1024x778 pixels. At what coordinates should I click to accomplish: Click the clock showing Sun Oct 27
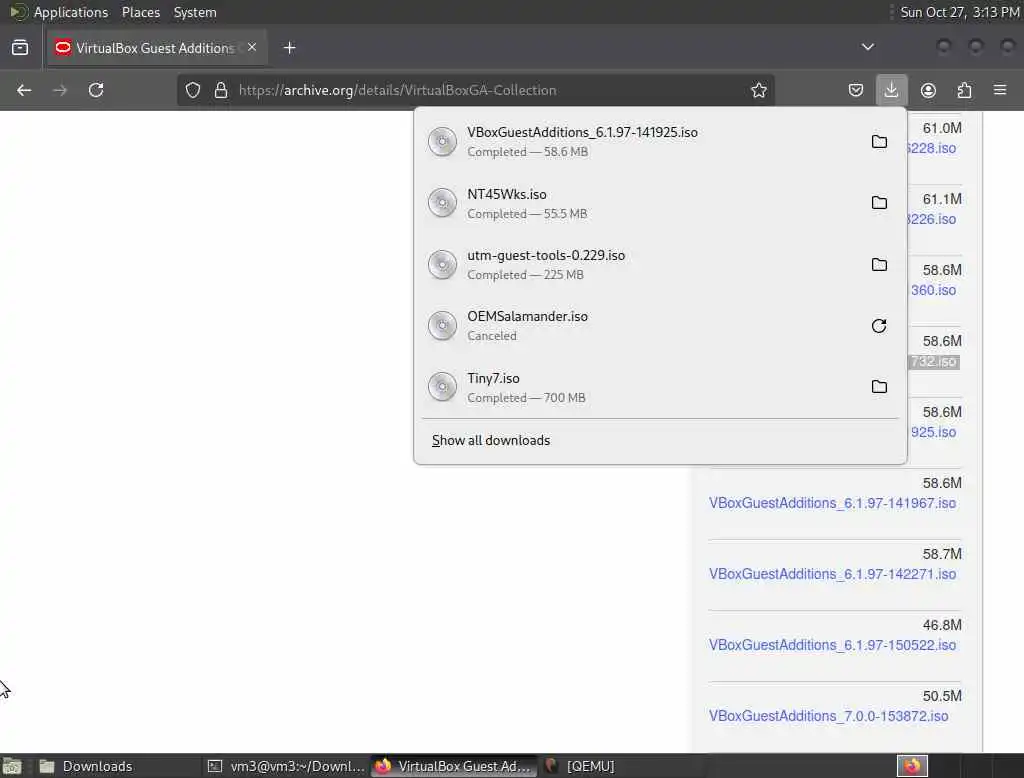959,12
